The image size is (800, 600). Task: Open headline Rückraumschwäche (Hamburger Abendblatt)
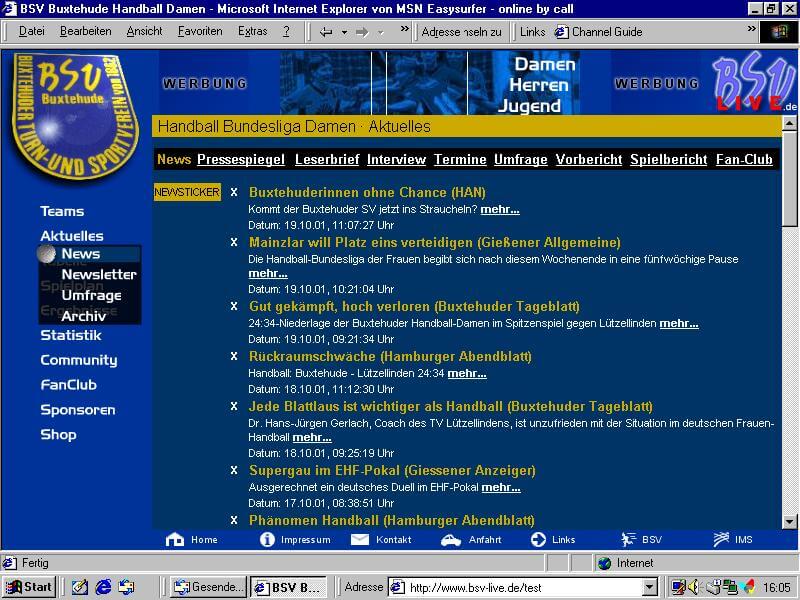point(390,357)
